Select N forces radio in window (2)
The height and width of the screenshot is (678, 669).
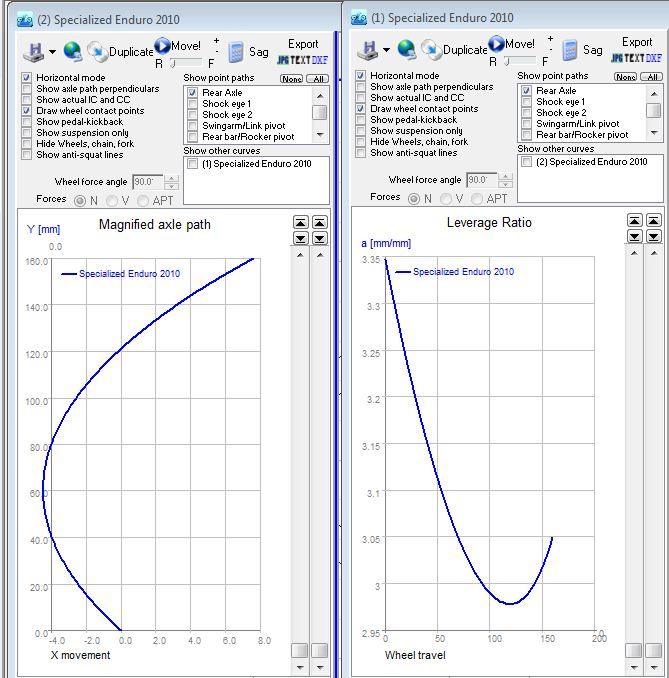tap(80, 201)
